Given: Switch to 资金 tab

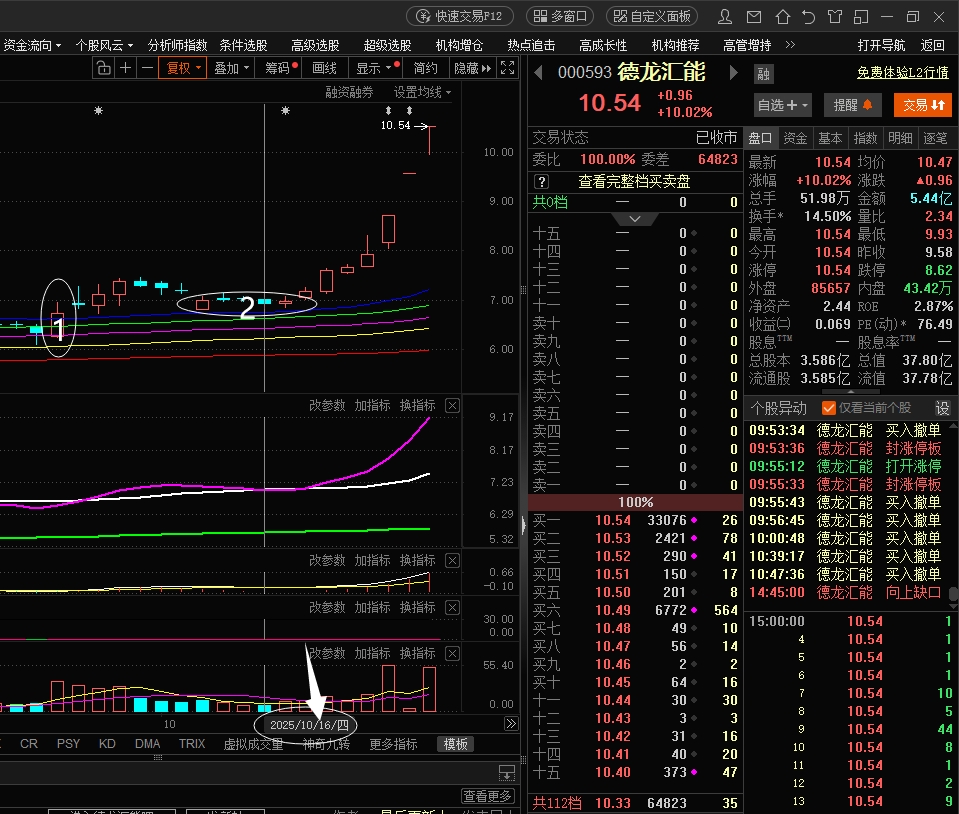Looking at the screenshot, I should (795, 138).
